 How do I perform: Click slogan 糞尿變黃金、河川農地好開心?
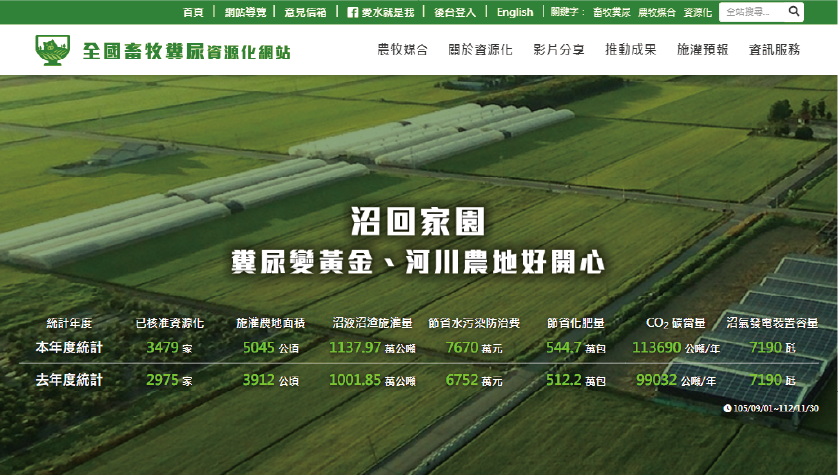(x=418, y=262)
